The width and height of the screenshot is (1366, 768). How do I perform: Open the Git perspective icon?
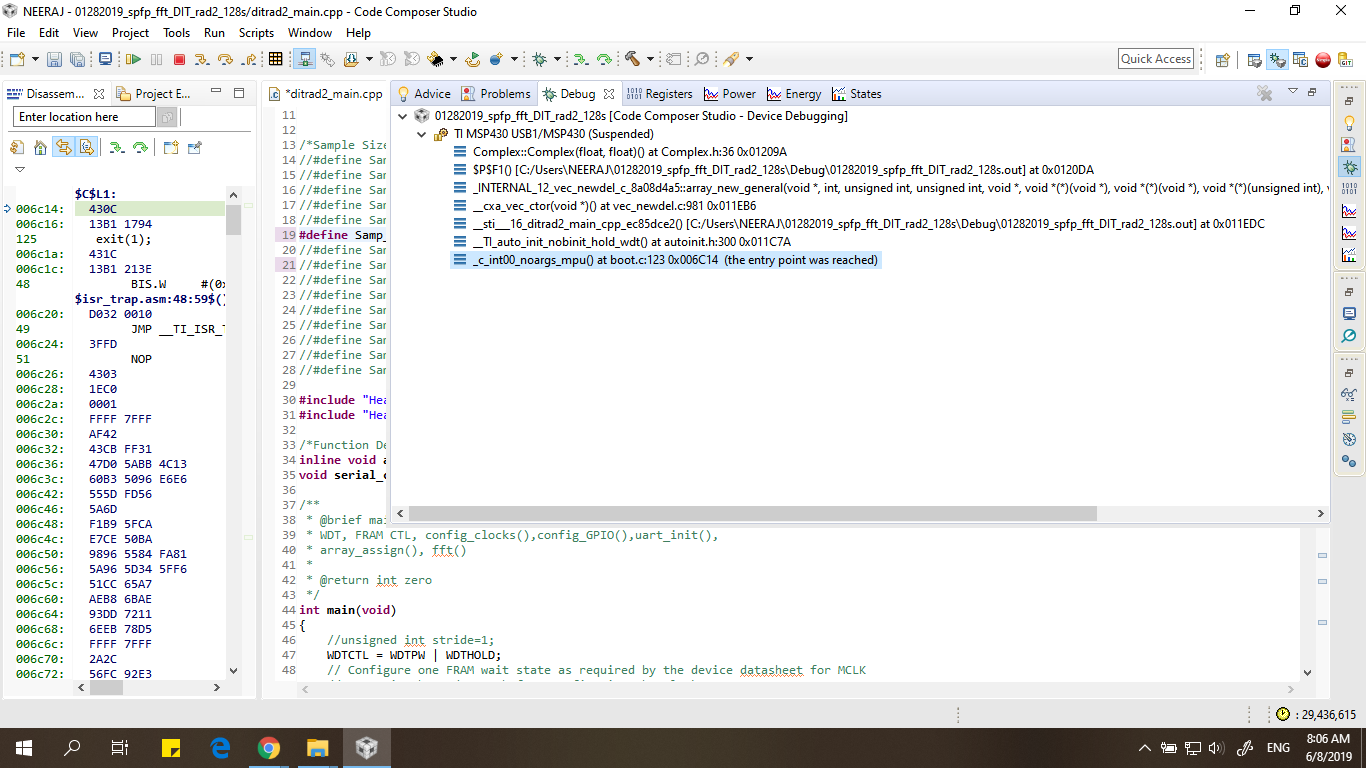pos(1345,60)
